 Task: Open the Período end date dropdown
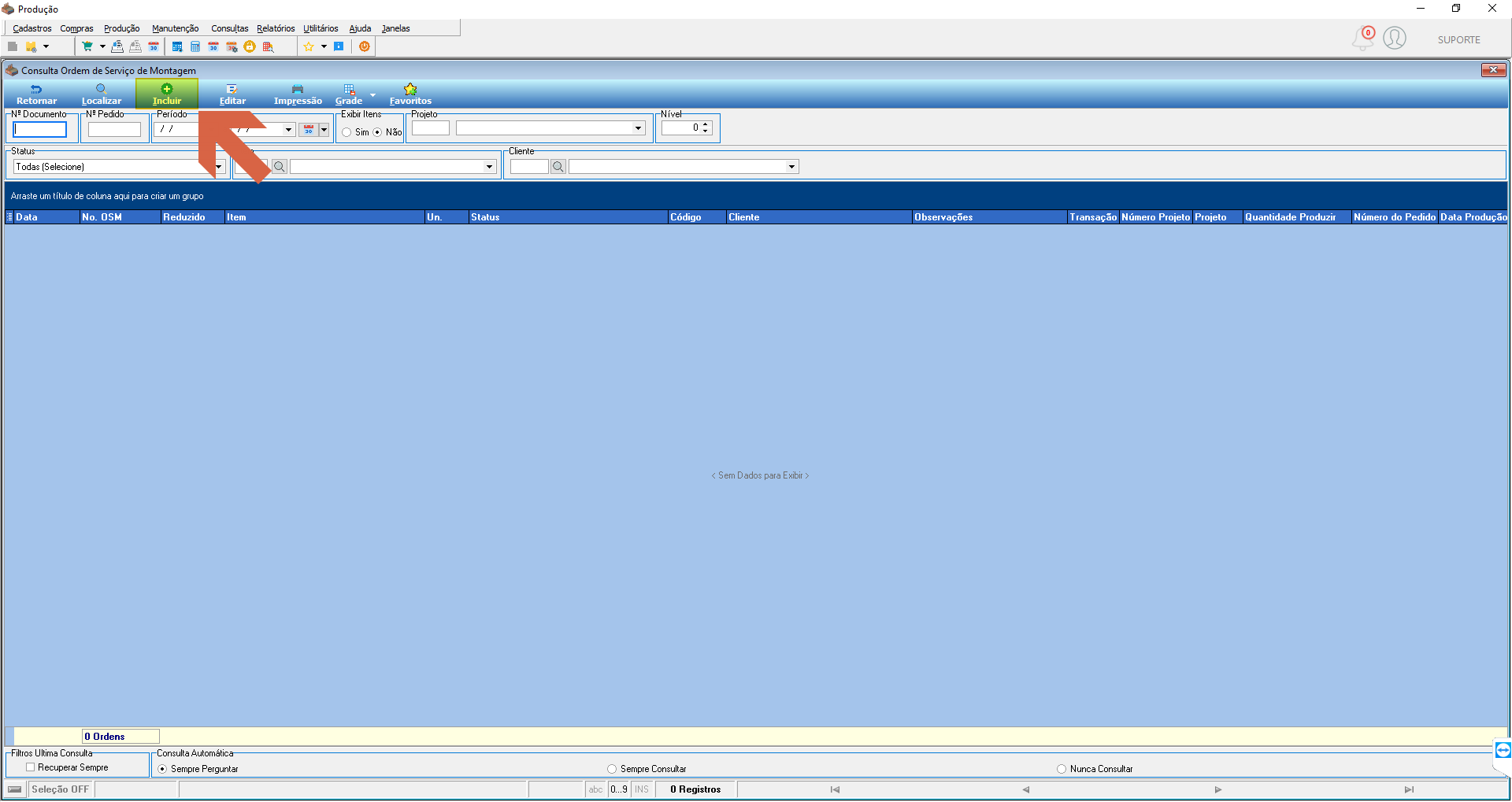pyautogui.click(x=288, y=130)
